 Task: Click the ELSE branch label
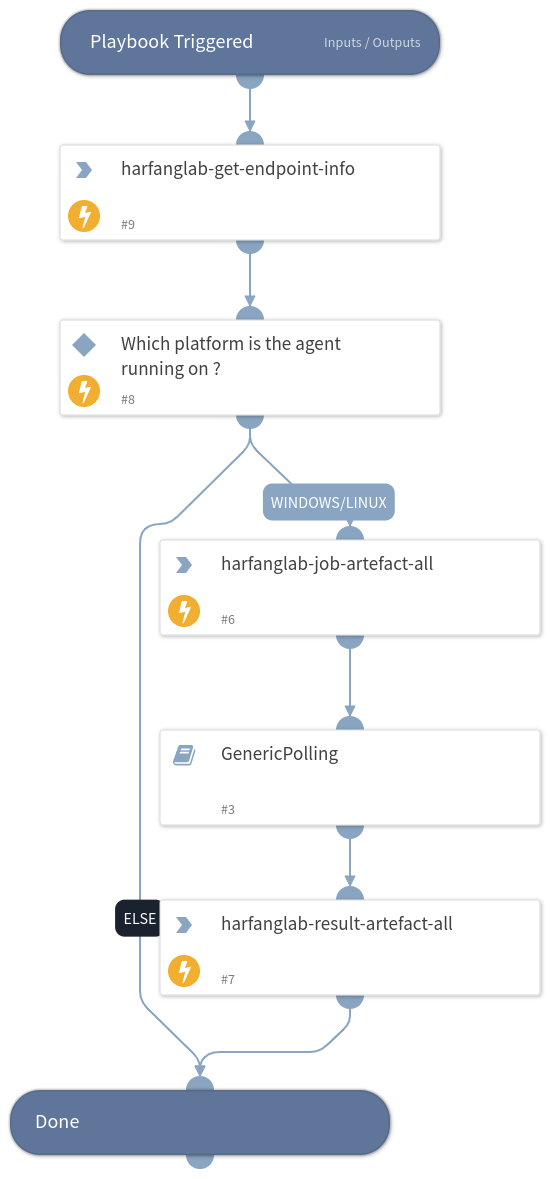point(138,918)
